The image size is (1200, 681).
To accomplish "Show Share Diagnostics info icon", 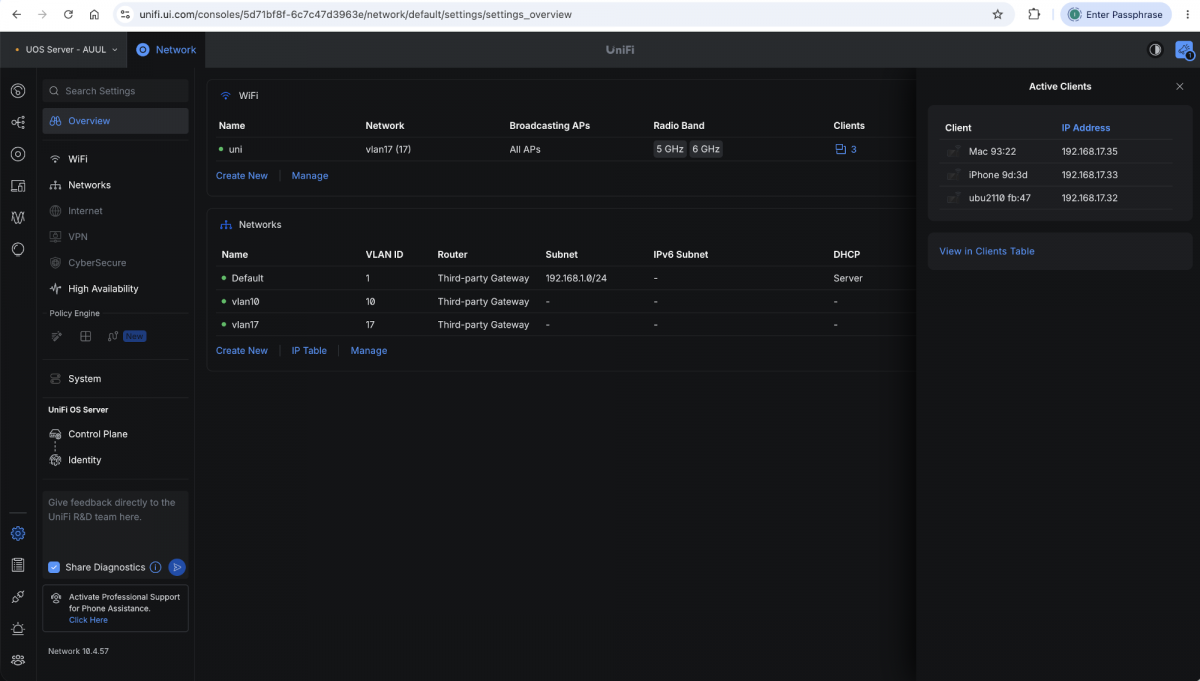I will 155,567.
